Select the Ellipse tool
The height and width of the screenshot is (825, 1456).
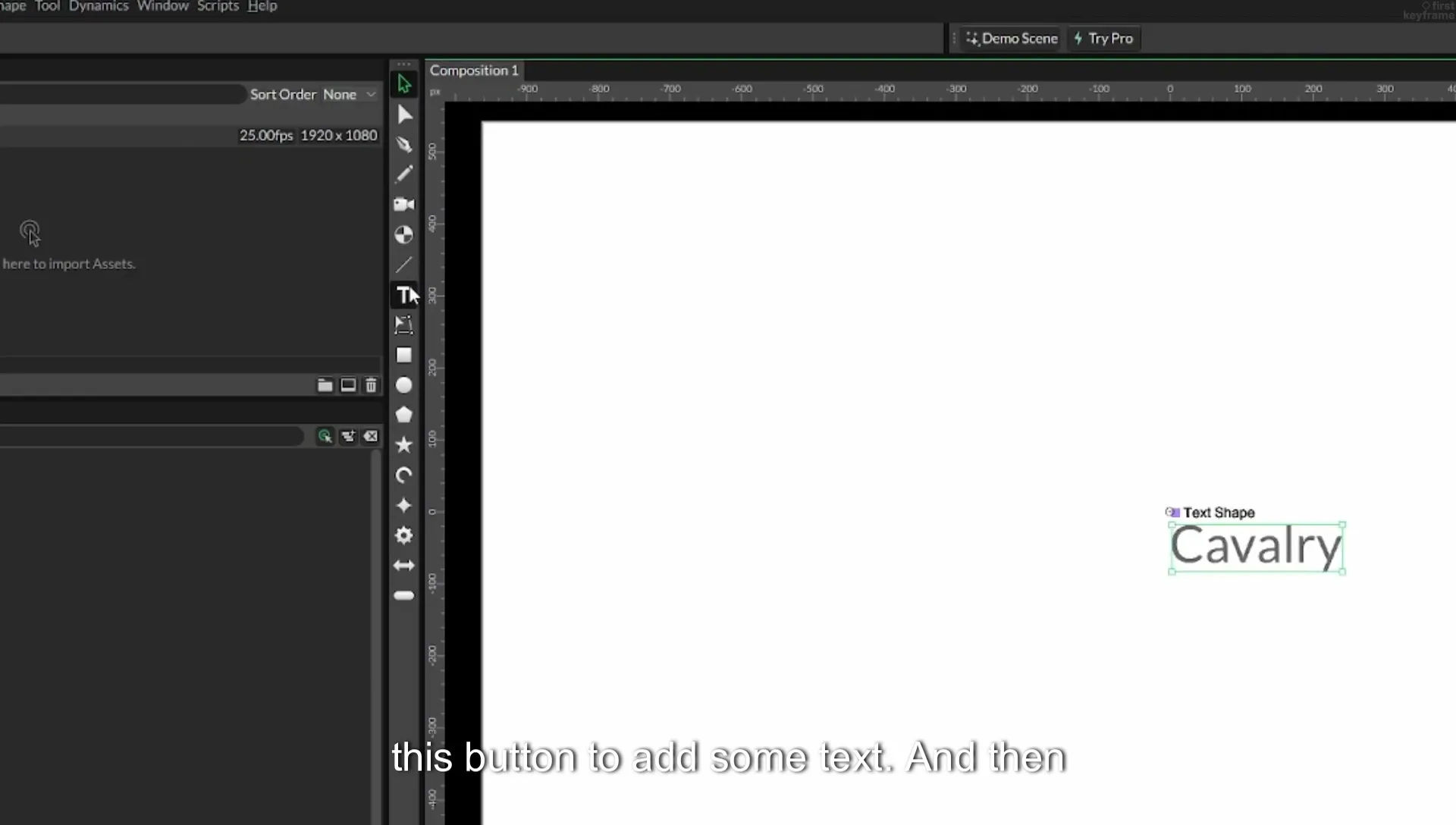[x=404, y=385]
